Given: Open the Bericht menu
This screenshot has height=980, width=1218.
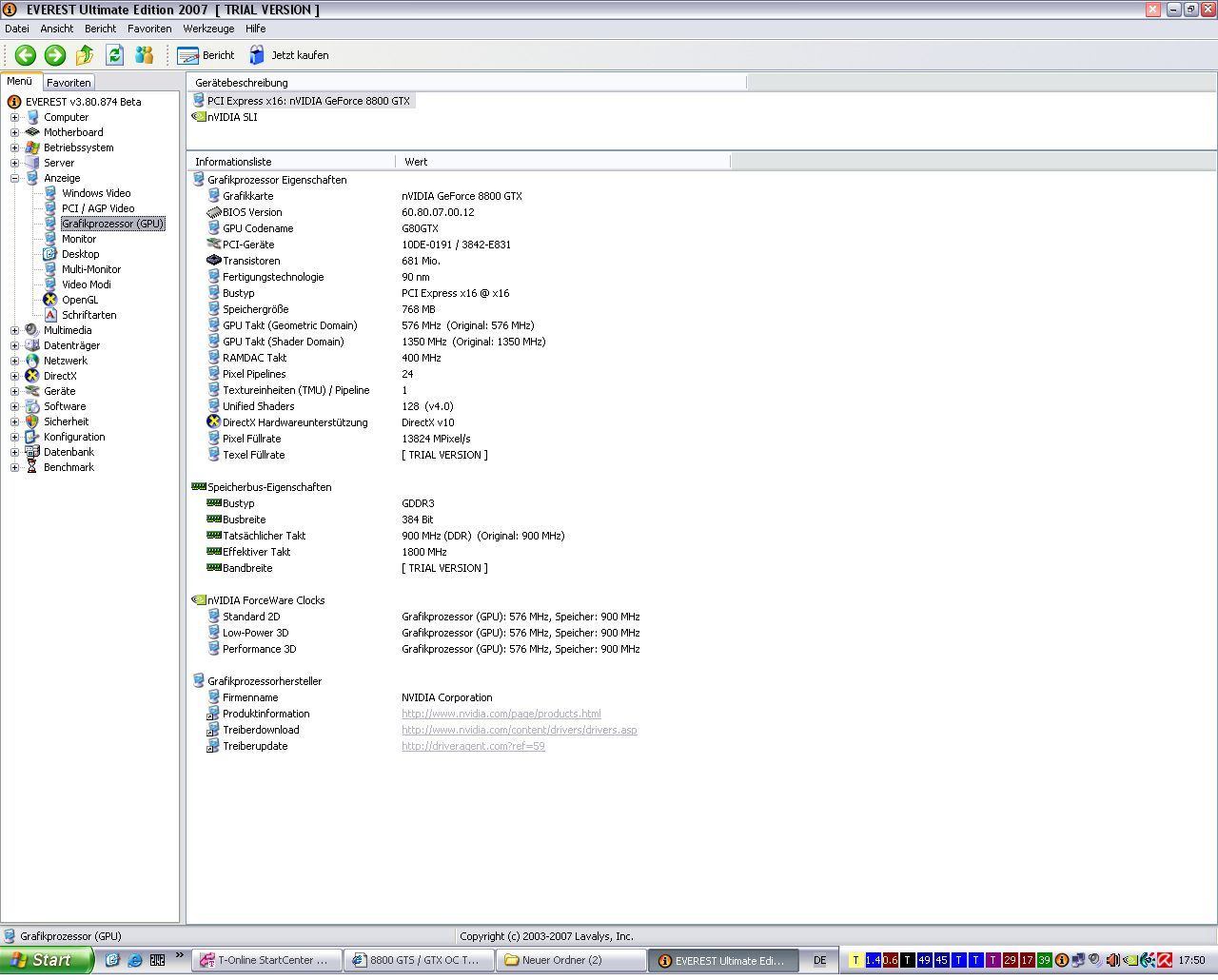Looking at the screenshot, I should 101,29.
